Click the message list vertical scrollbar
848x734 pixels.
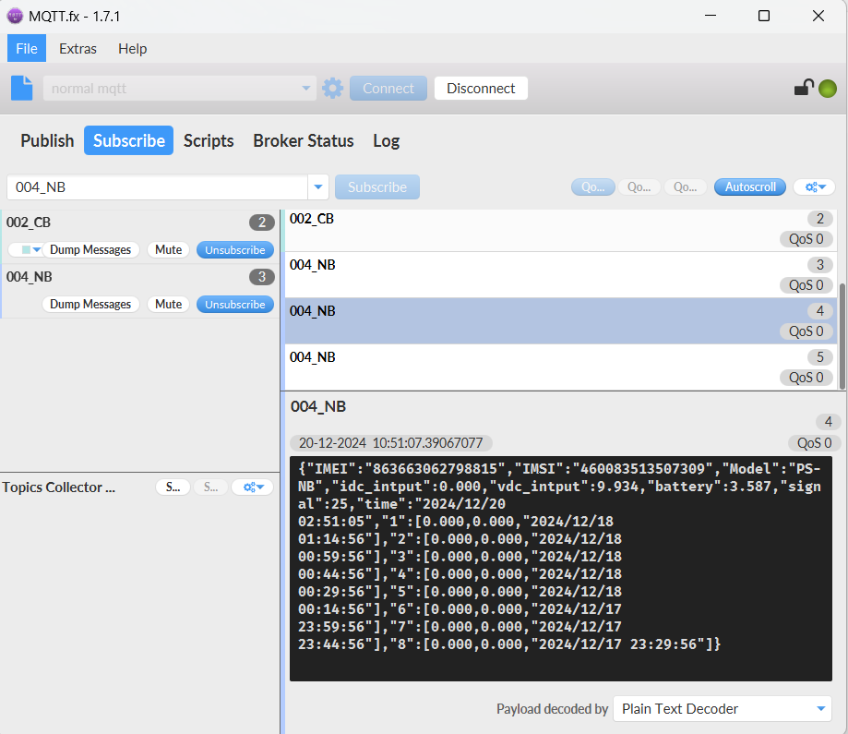[x=842, y=335]
